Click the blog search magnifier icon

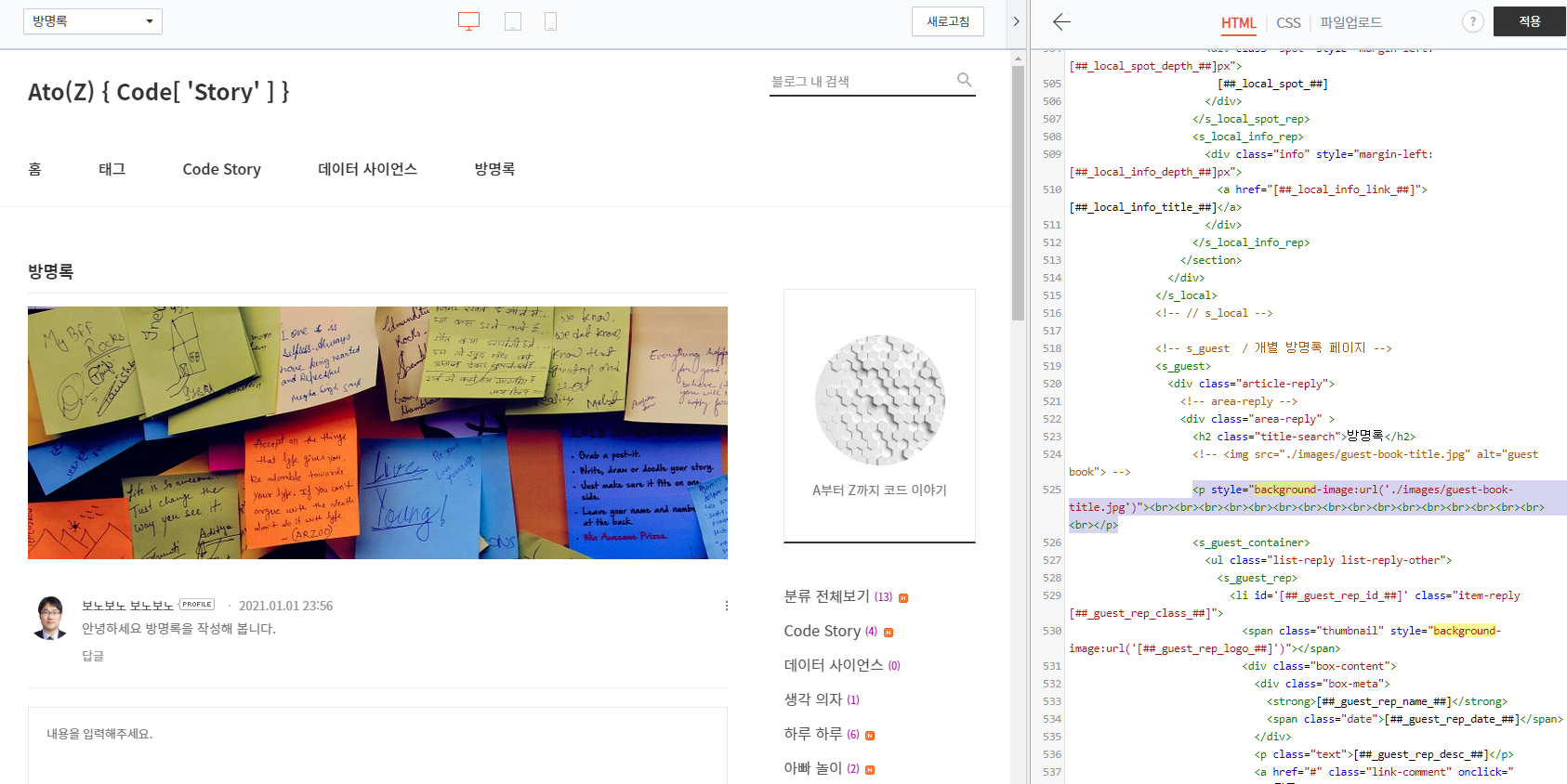pyautogui.click(x=965, y=80)
